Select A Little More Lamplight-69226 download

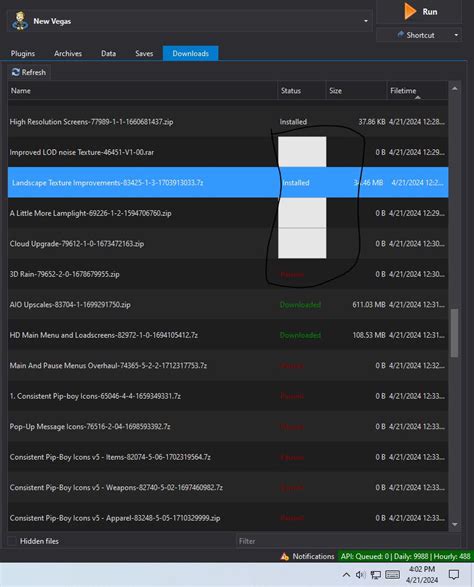coord(228,213)
